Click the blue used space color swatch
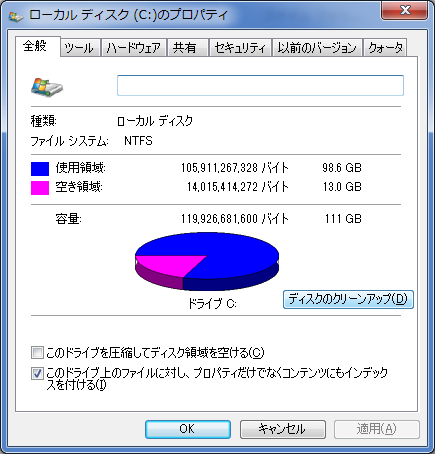This screenshot has width=438, height=457. 40,169
